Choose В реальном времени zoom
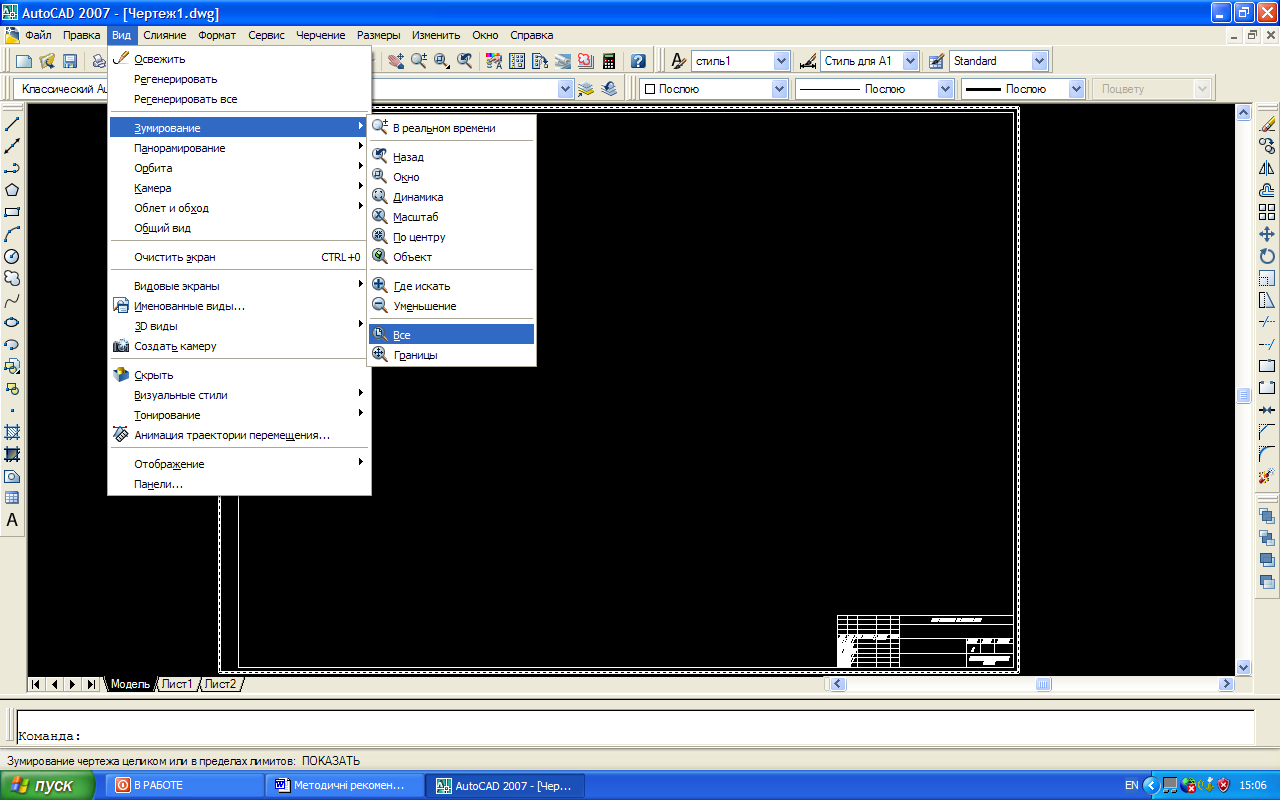The image size is (1280, 800). [452, 128]
